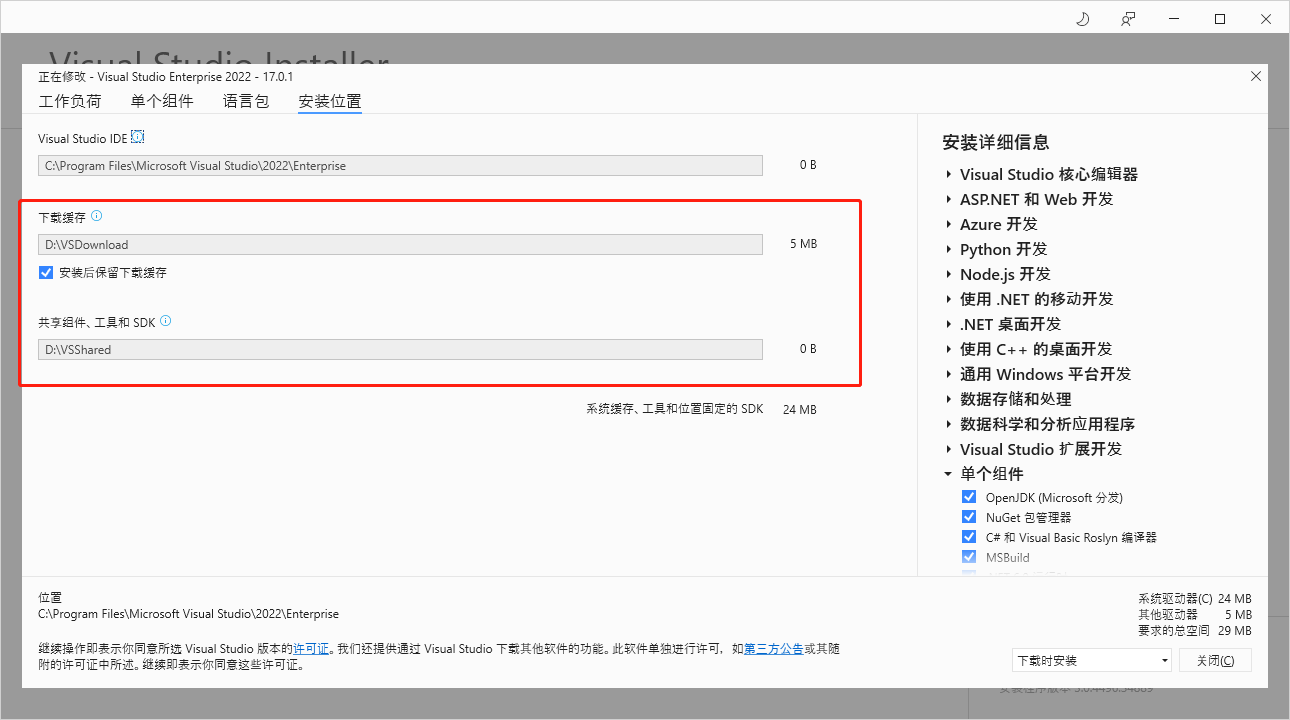Open the 许可证 link
1290x720 pixels.
pyautogui.click(x=311, y=648)
